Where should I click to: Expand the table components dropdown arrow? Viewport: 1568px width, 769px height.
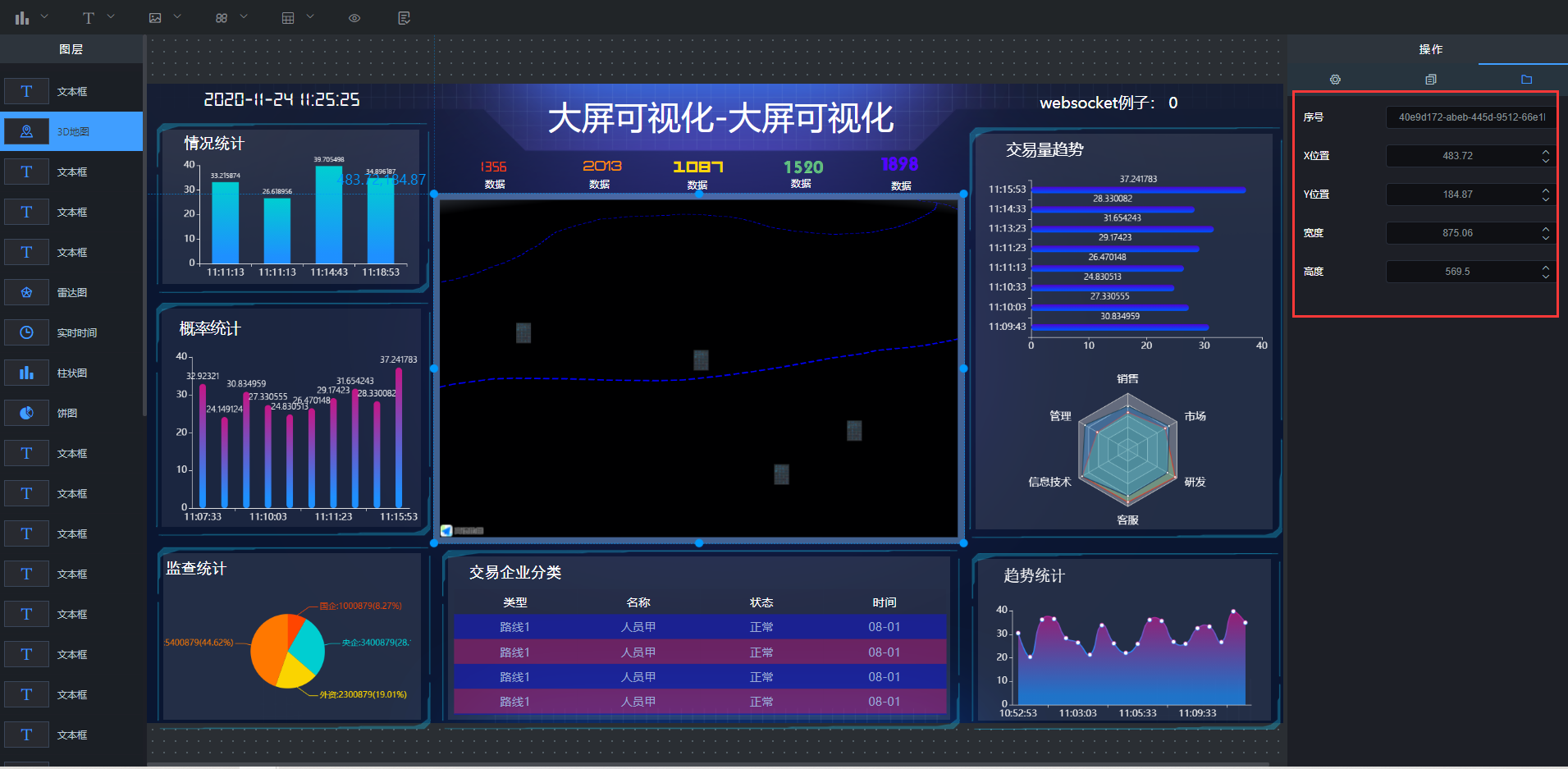310,16
